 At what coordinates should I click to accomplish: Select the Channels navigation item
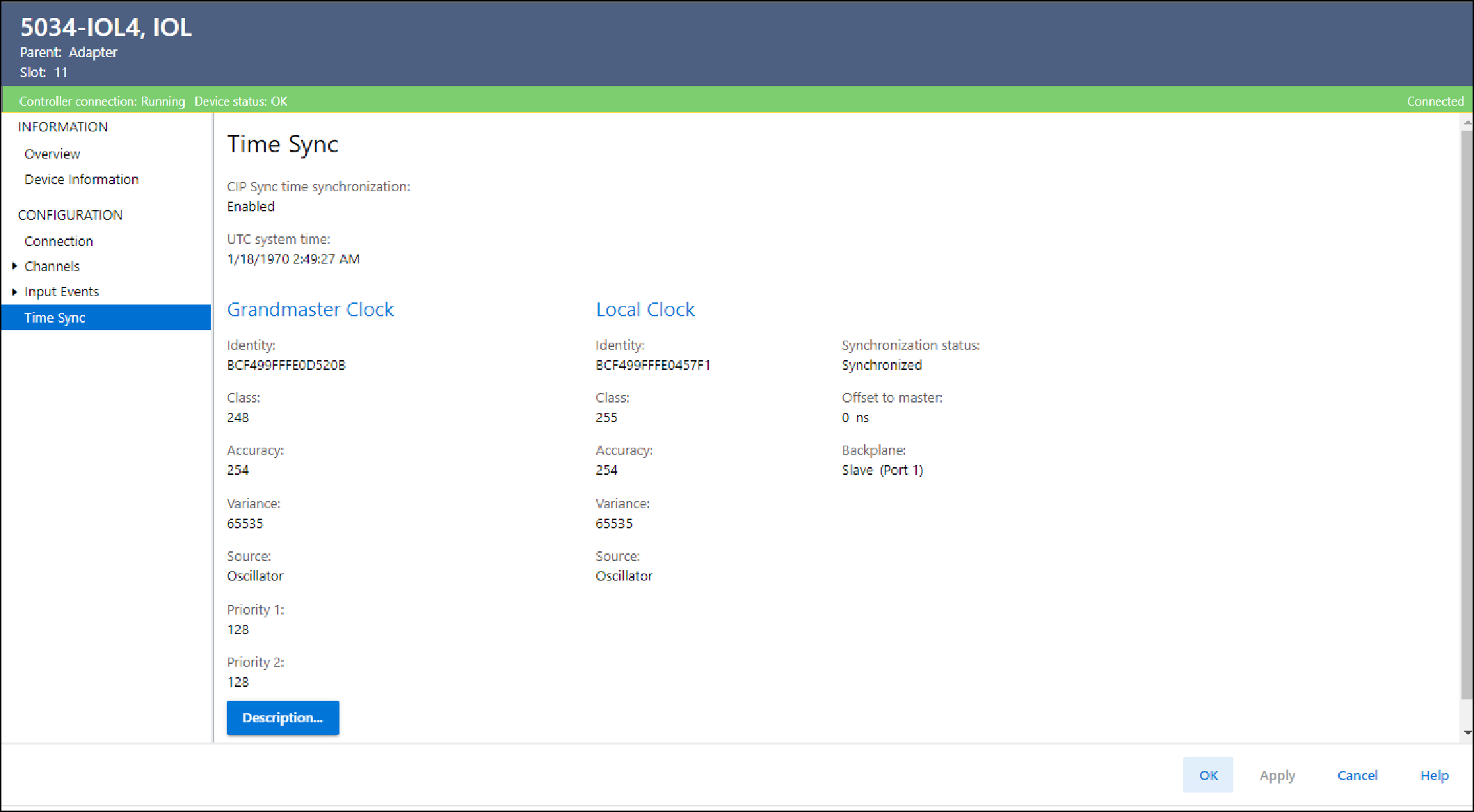pos(52,266)
